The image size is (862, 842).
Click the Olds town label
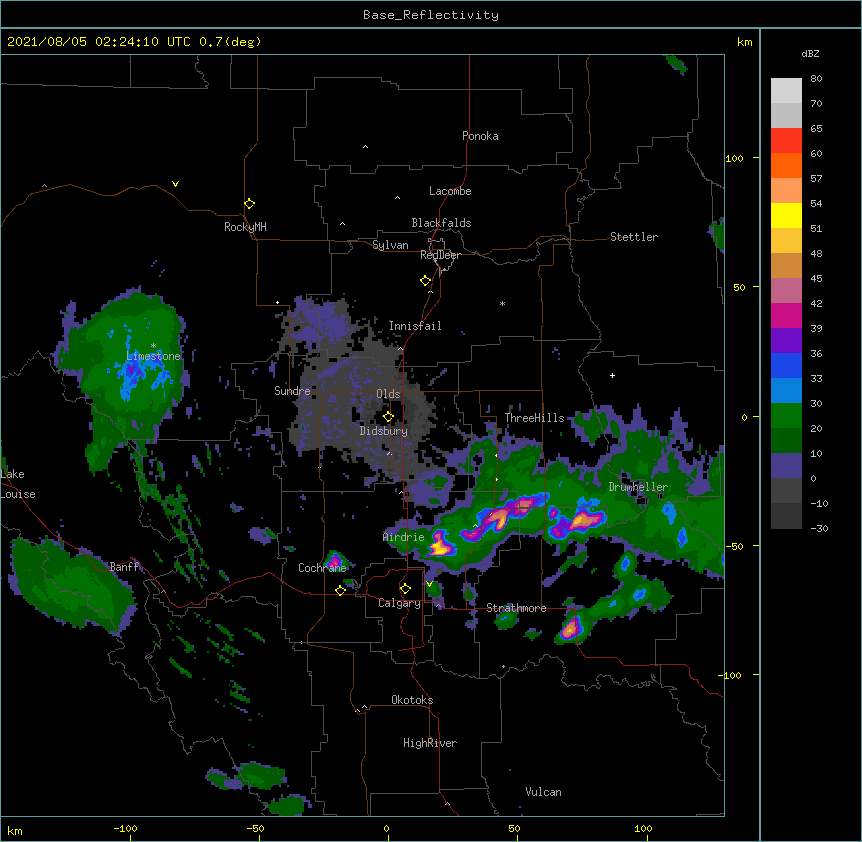click(388, 394)
